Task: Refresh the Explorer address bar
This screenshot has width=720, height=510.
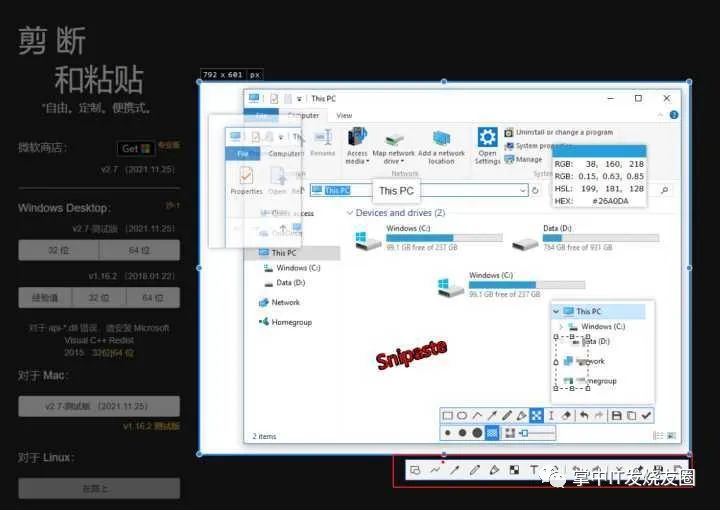Action: coord(535,191)
